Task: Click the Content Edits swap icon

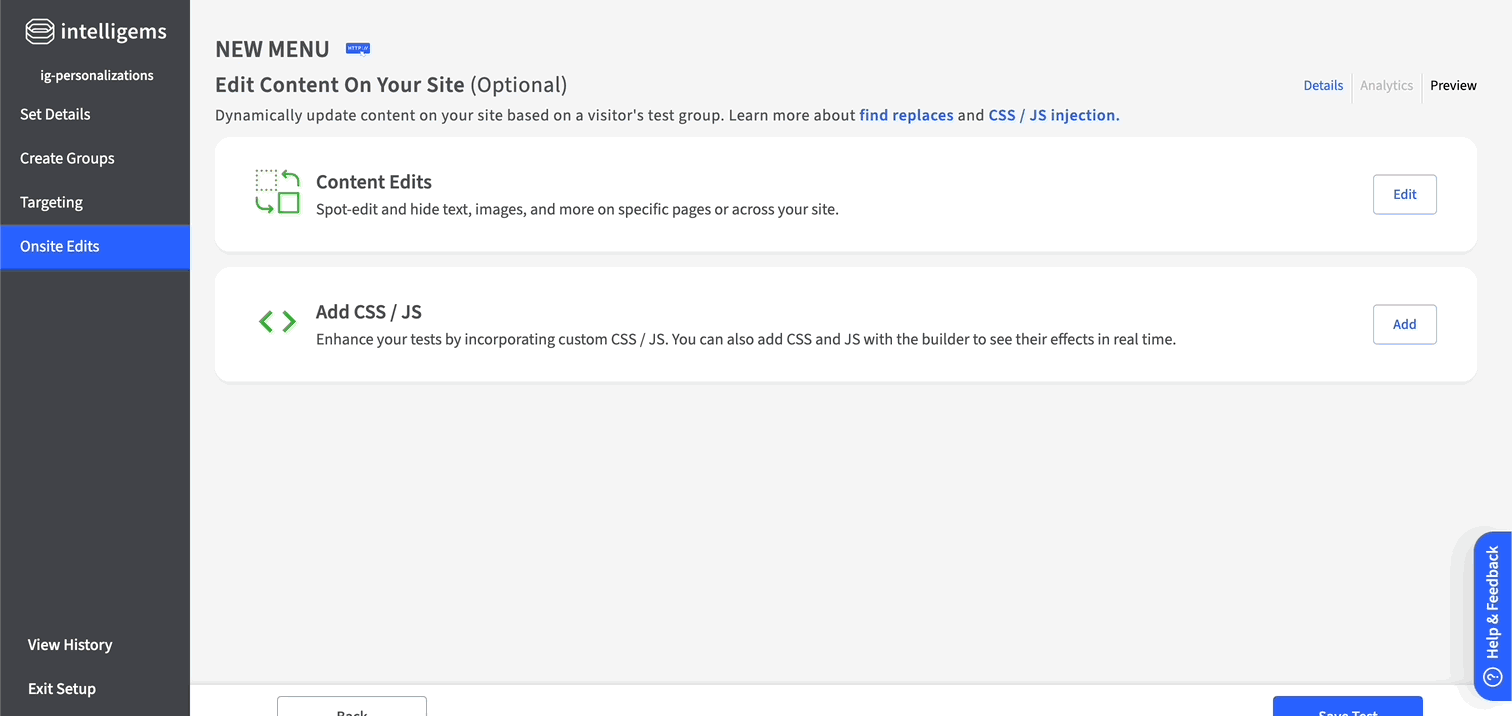Action: pyautogui.click(x=277, y=191)
